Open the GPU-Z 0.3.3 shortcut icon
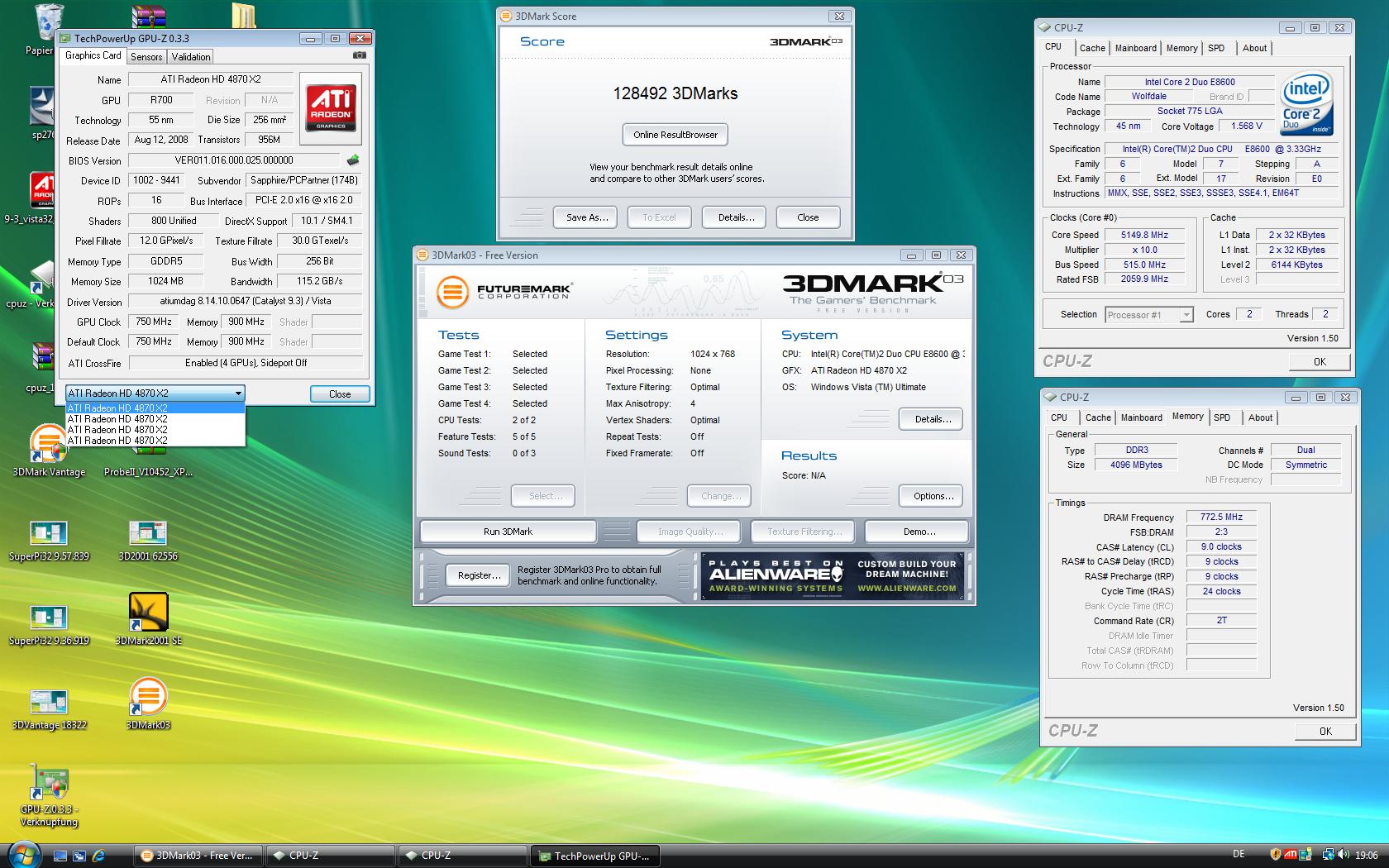 (x=49, y=795)
